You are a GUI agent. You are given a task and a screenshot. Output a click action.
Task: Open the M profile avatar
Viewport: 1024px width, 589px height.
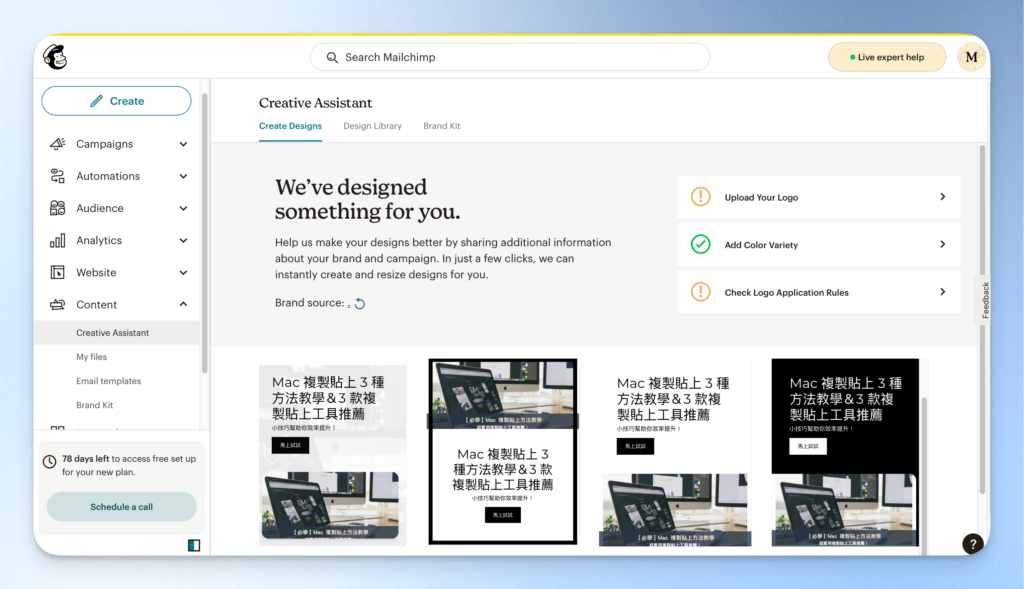coord(971,57)
